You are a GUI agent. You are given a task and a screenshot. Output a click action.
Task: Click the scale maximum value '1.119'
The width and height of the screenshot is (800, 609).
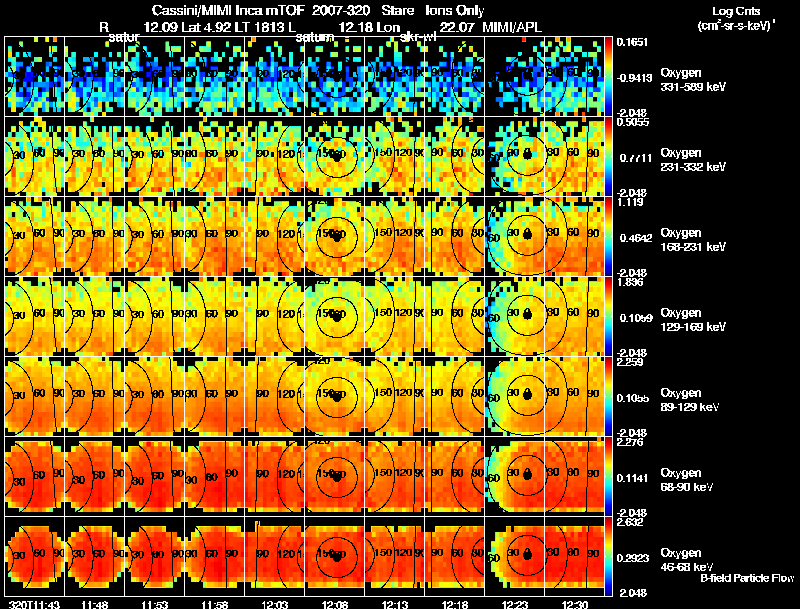click(630, 202)
